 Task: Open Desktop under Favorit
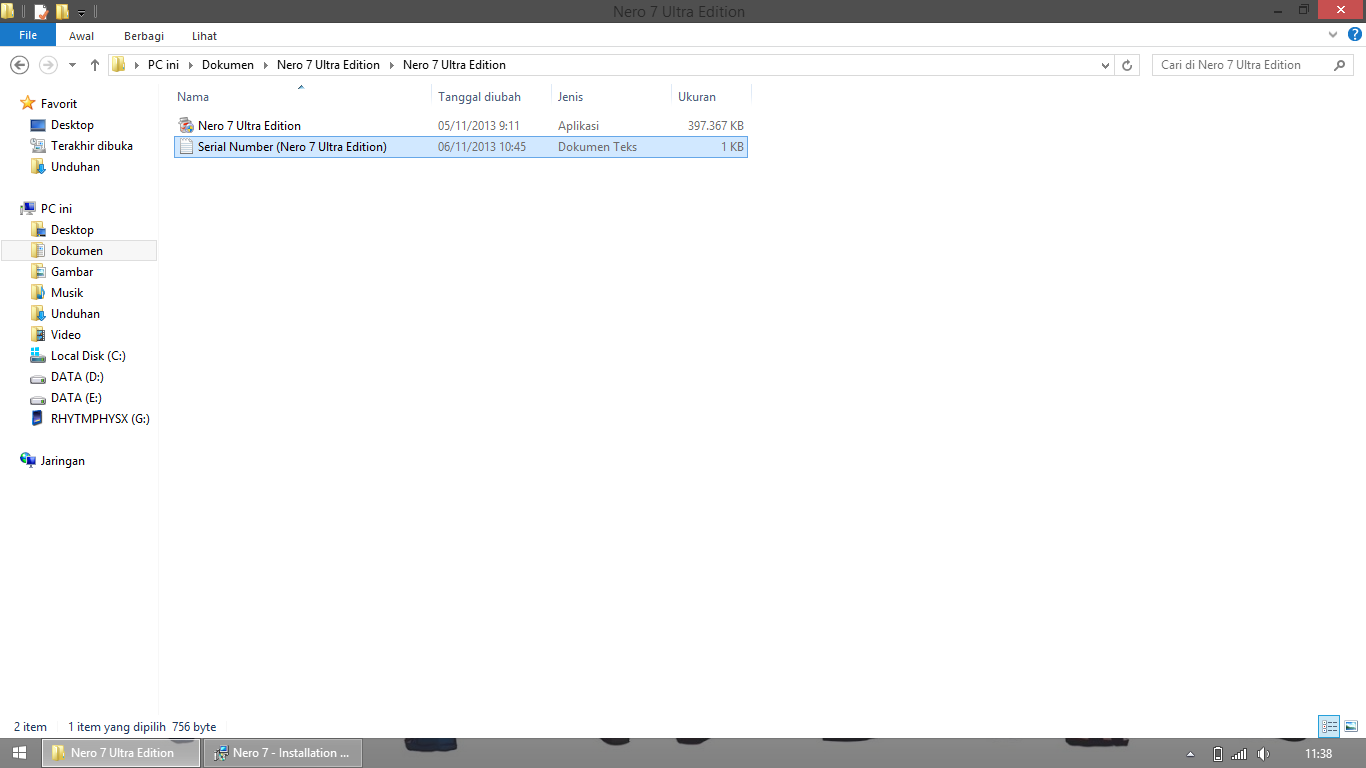[x=72, y=125]
